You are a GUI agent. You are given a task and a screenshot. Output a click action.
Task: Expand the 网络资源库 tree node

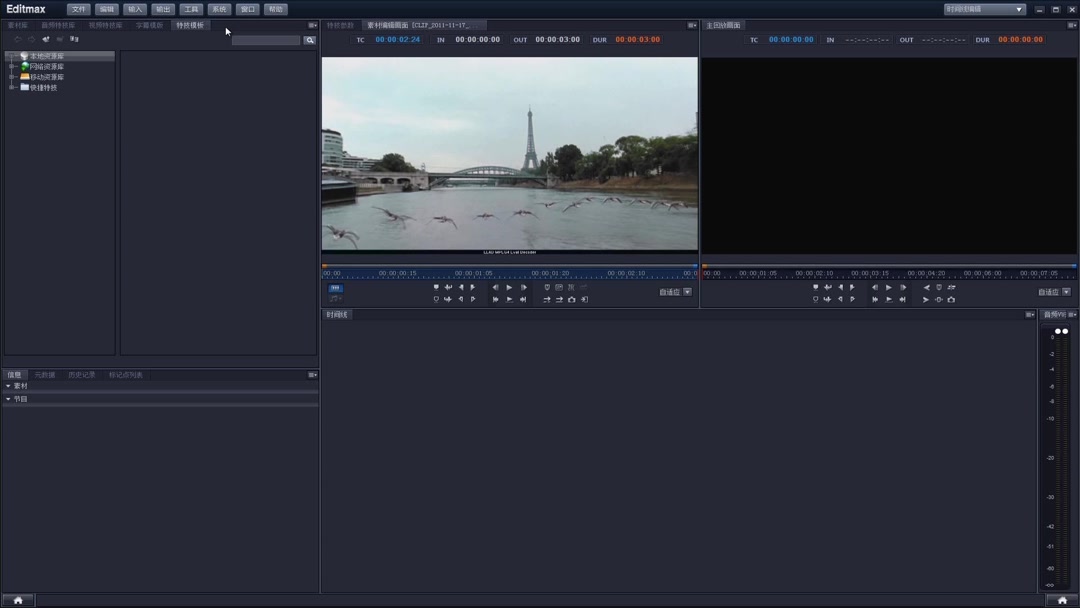pyautogui.click(x=12, y=67)
